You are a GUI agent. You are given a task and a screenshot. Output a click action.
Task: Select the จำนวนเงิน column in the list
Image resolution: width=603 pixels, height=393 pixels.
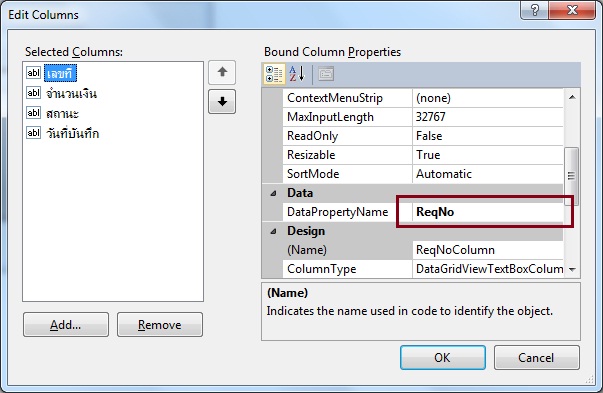(x=71, y=93)
